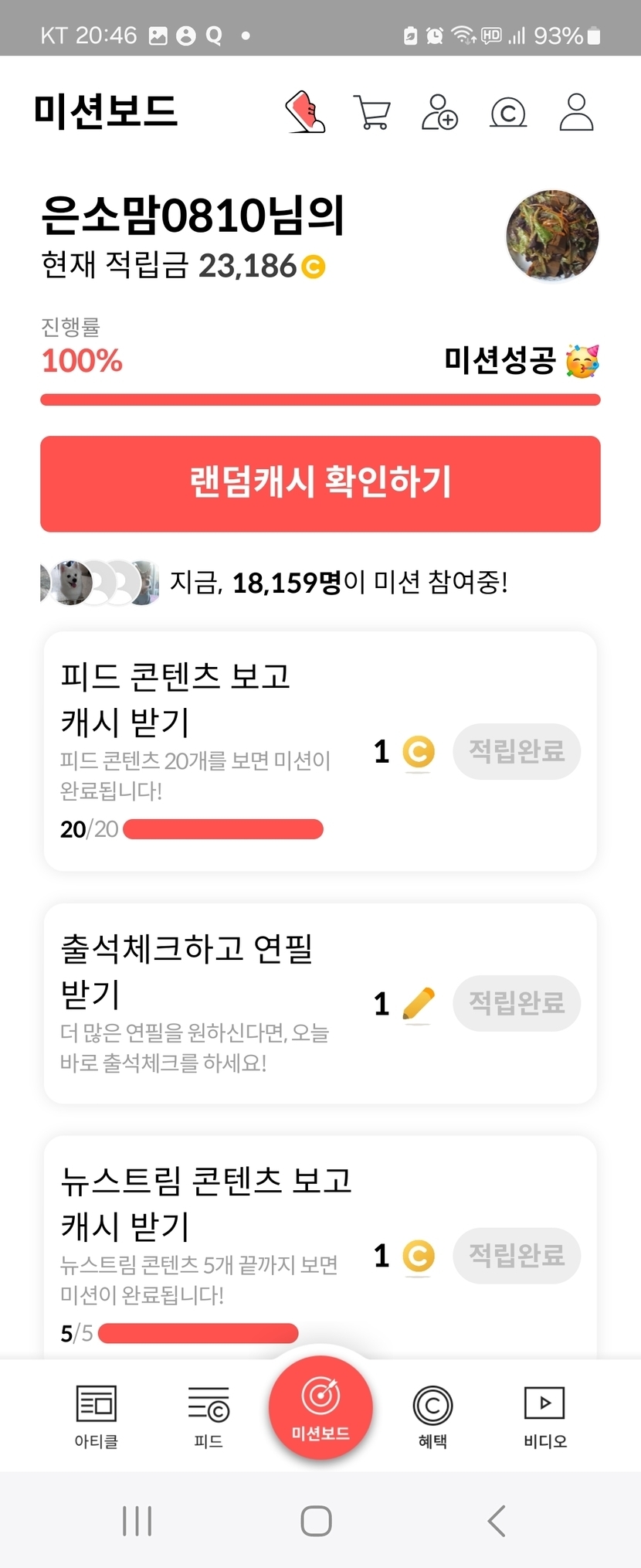Screen dimensions: 641x1568
Task: Tap the gold coin beside 23,186
Action: coord(313,267)
